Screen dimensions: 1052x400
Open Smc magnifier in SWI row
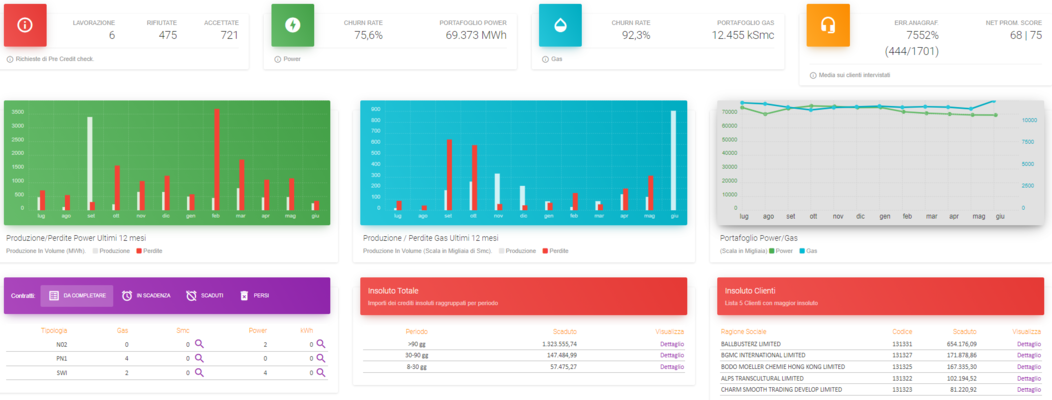pos(199,372)
